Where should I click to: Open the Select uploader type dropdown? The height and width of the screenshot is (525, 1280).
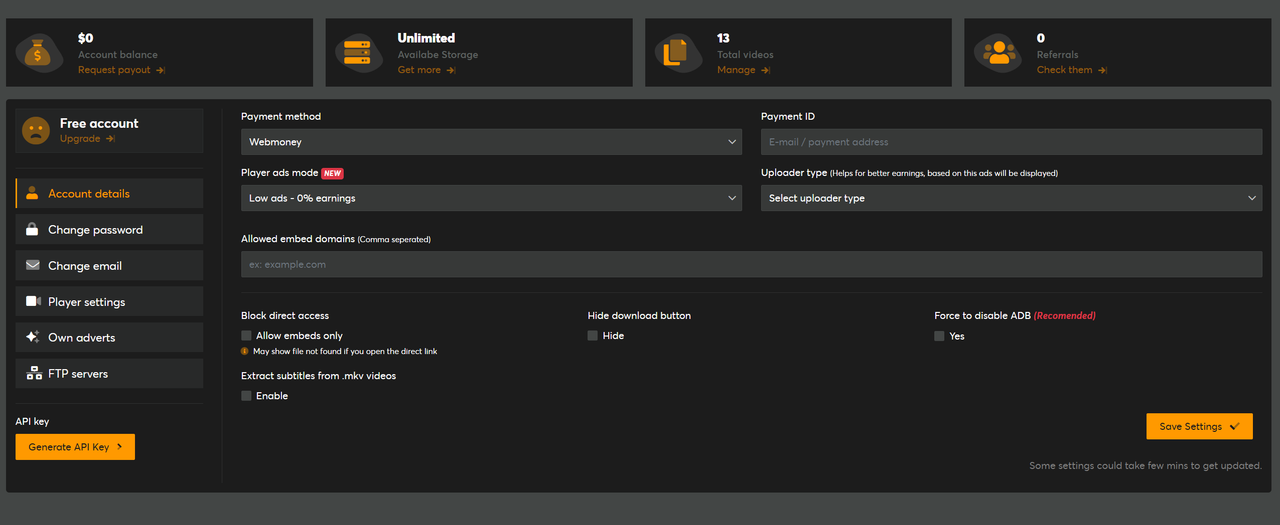[1011, 198]
